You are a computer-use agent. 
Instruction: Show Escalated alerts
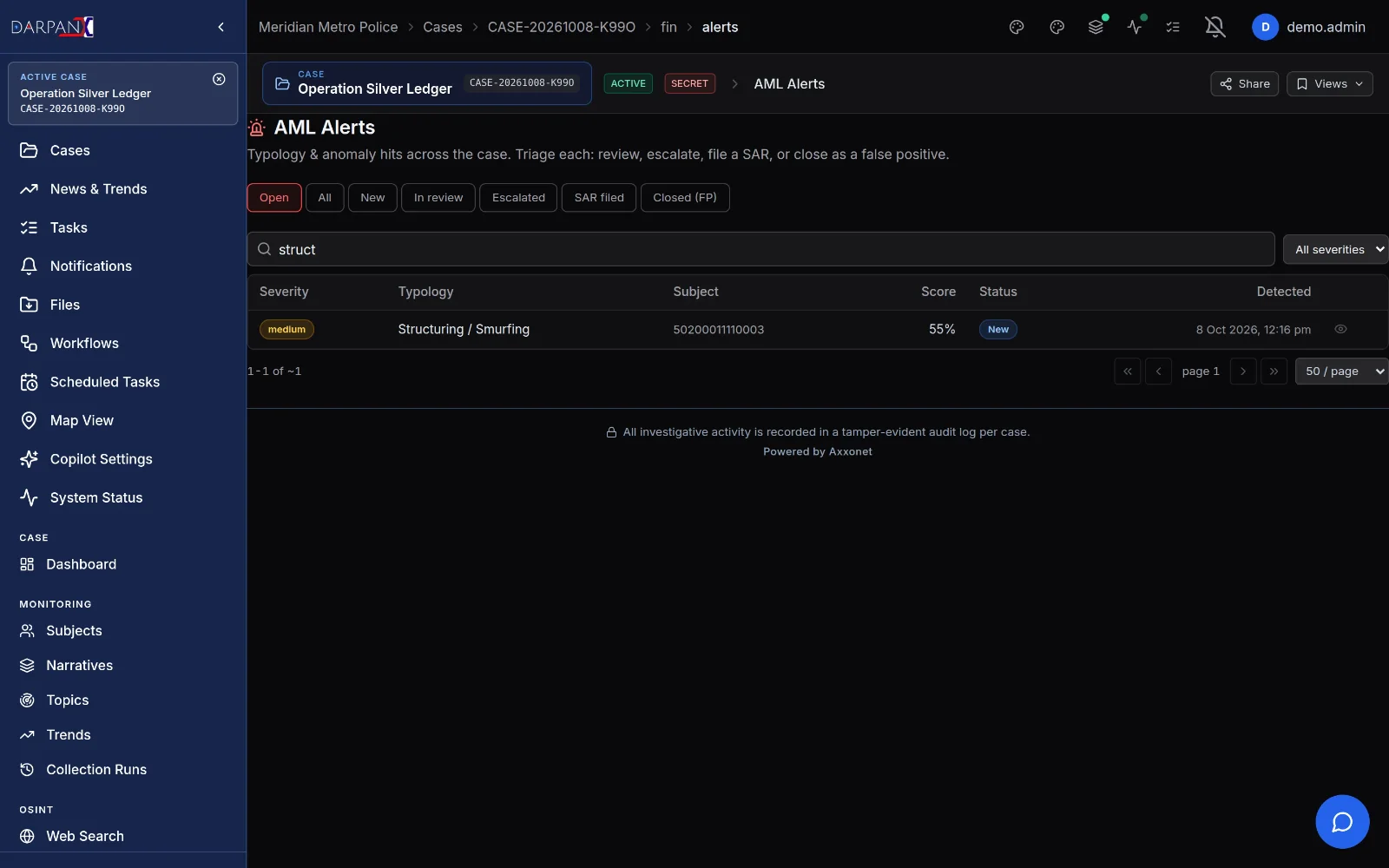518,198
